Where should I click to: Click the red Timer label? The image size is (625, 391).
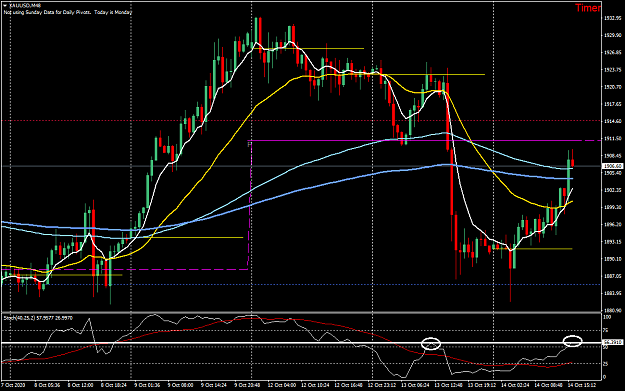coord(588,8)
